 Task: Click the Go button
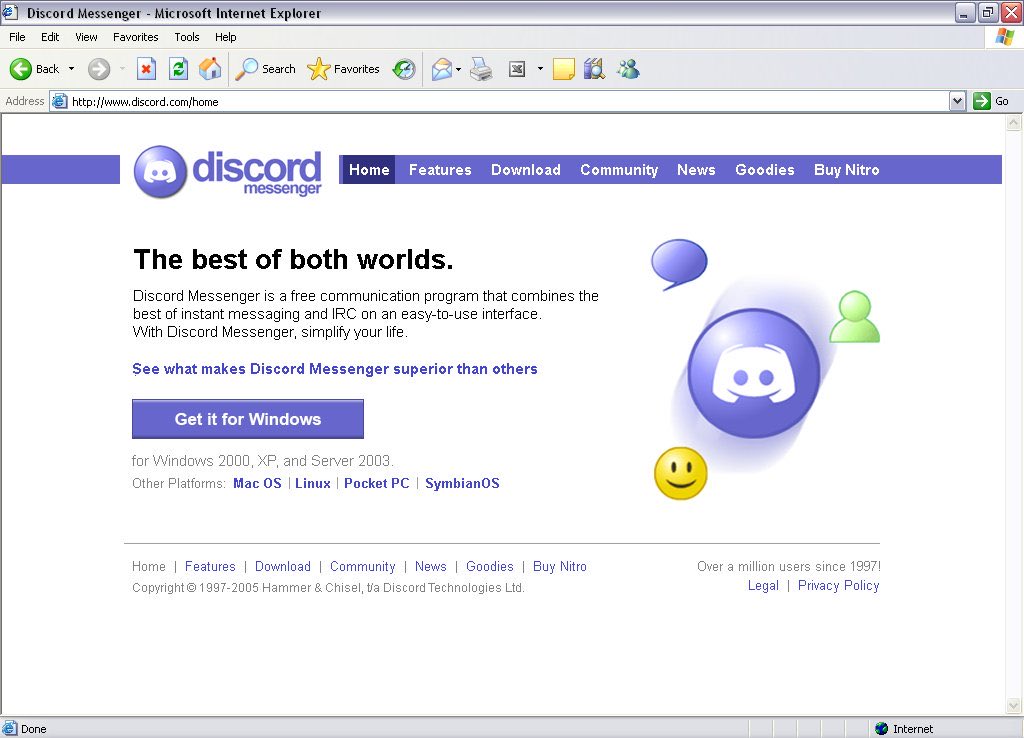(991, 101)
